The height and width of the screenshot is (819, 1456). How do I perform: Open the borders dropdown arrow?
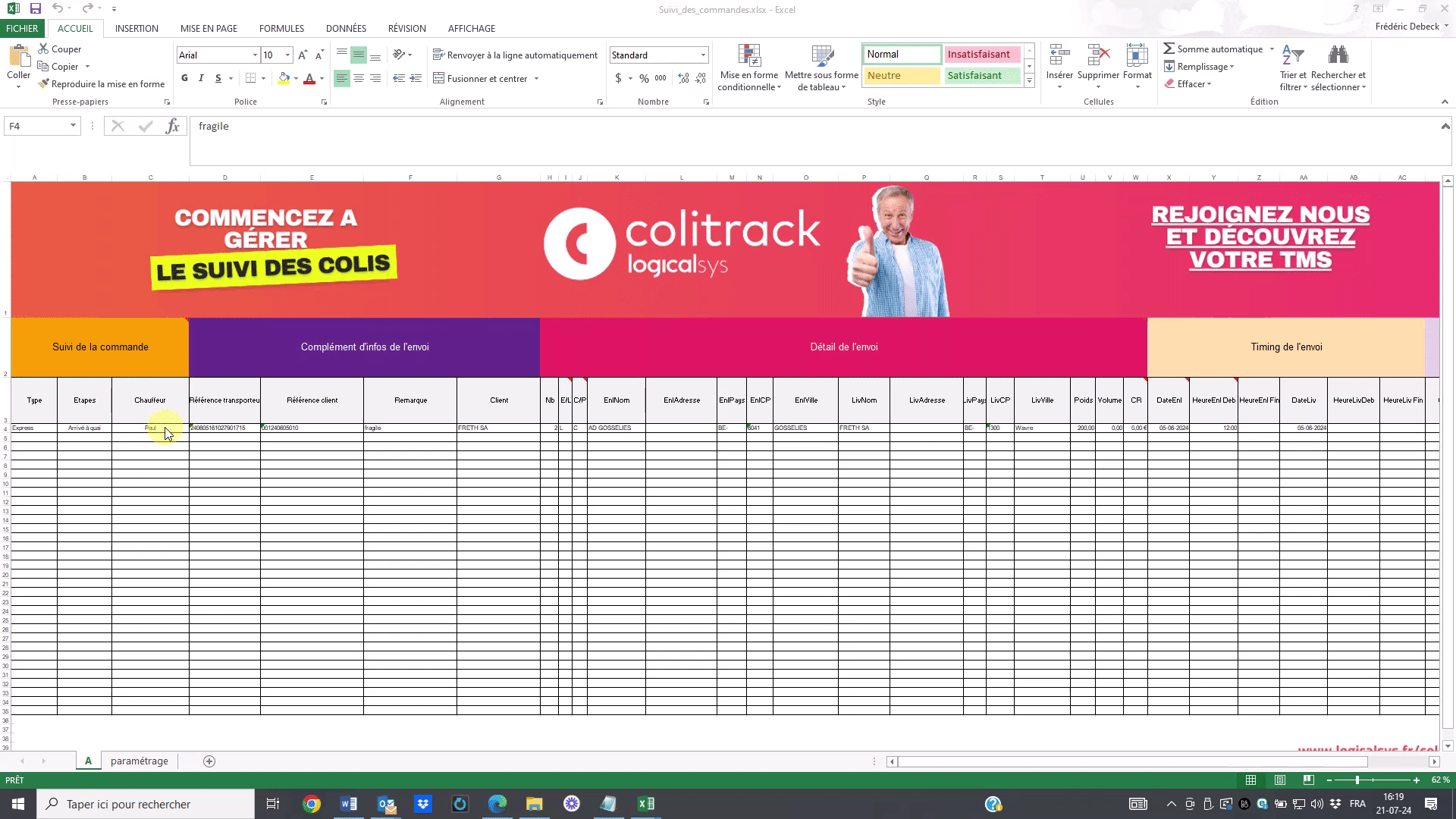263,78
